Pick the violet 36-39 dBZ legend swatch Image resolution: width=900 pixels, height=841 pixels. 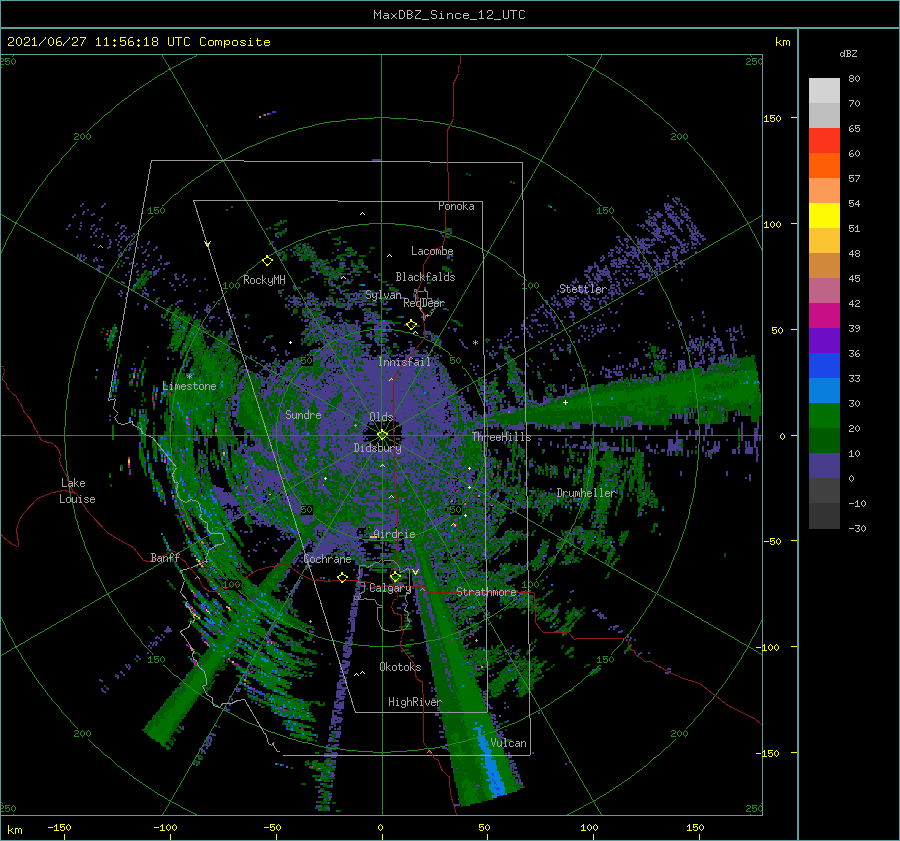click(x=824, y=341)
